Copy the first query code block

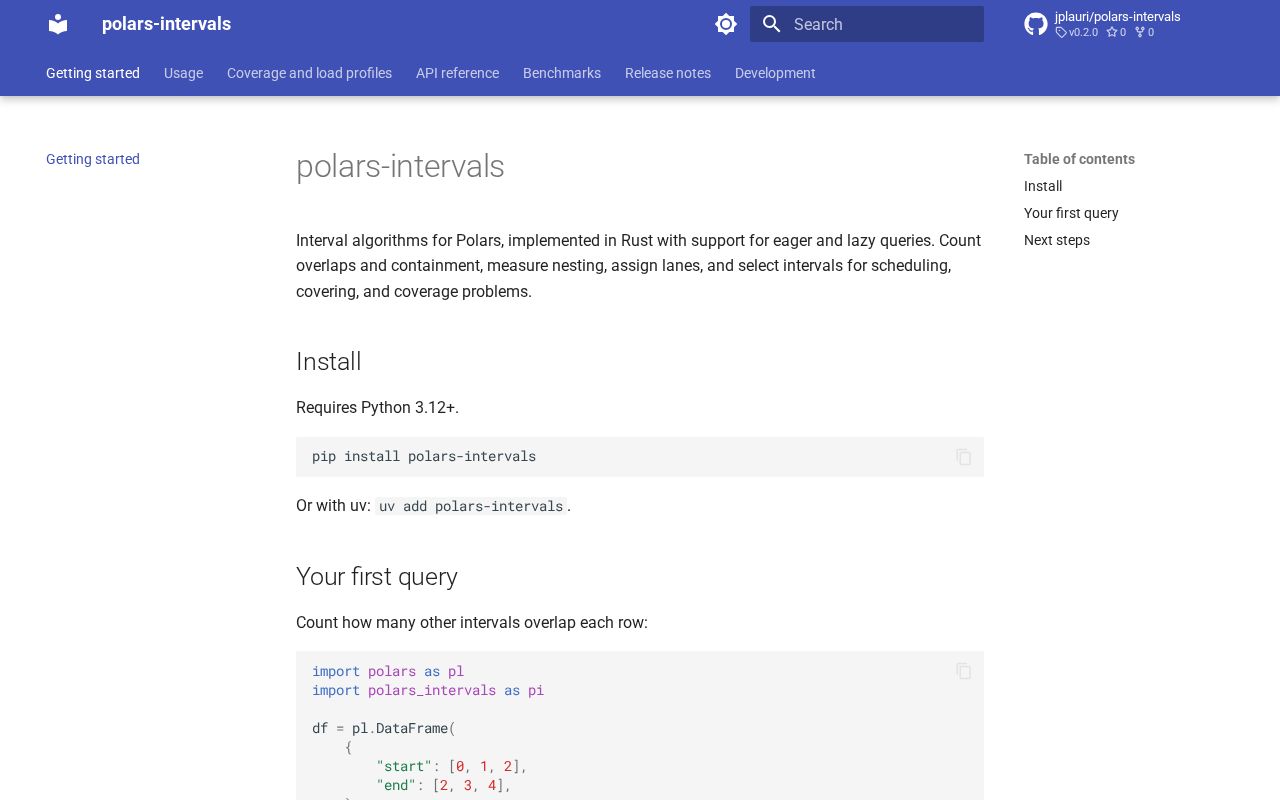(x=964, y=671)
